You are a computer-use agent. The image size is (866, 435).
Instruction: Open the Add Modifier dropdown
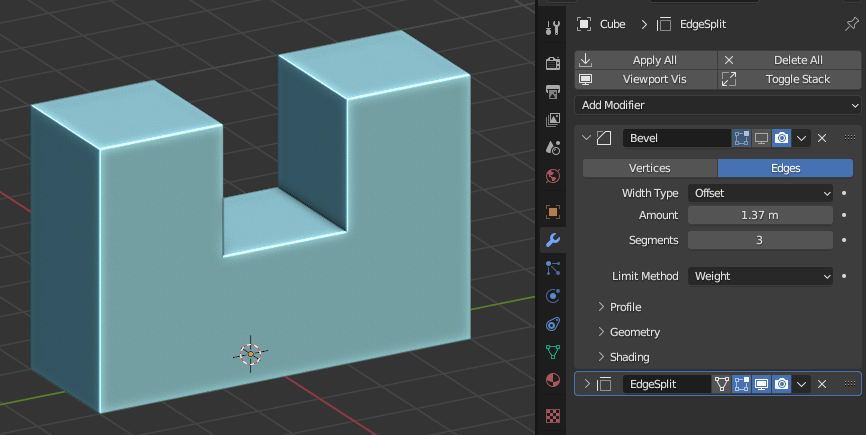pyautogui.click(x=718, y=105)
